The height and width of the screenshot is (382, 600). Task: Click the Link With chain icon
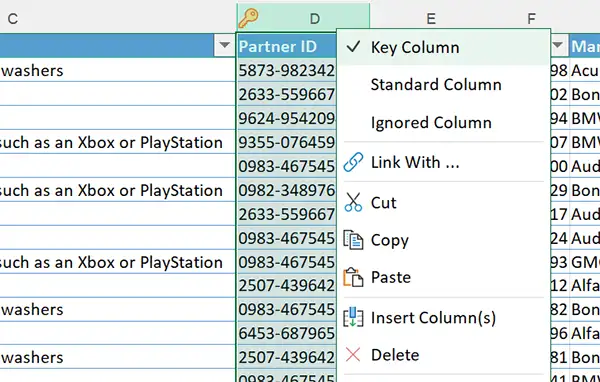tap(353, 162)
